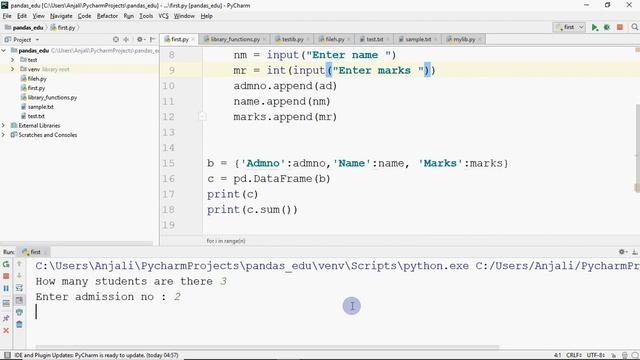The image size is (640, 360).
Task: Select test.txt in the project tree
Action: 36,116
